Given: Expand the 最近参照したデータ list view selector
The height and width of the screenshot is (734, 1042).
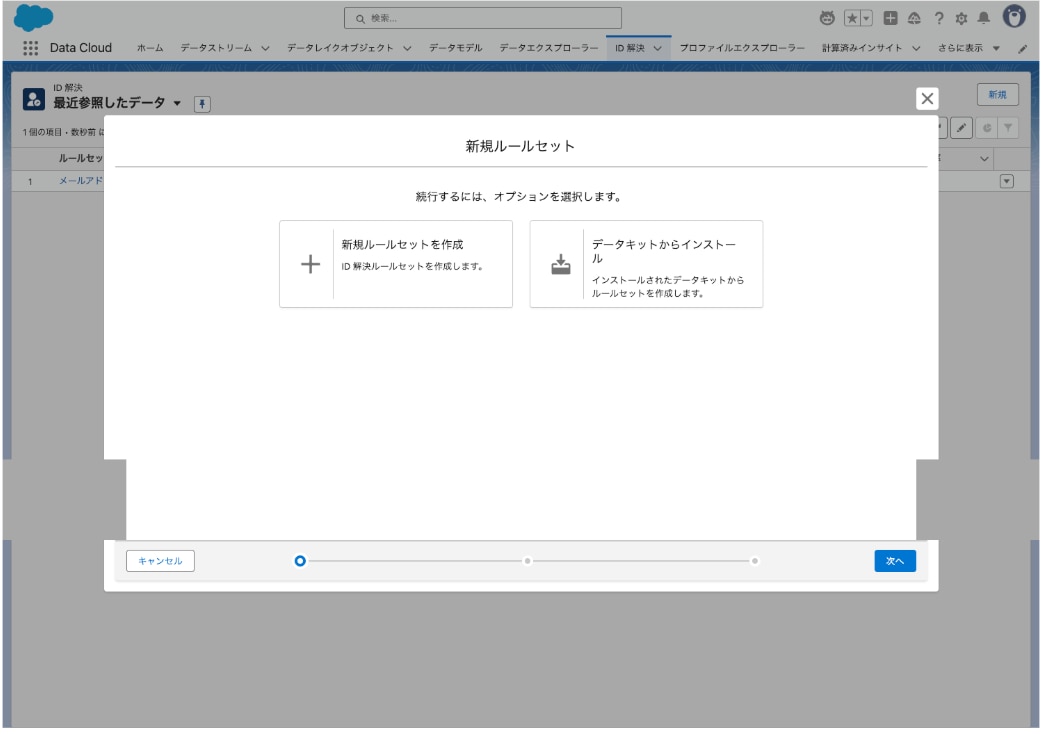Looking at the screenshot, I should click(177, 104).
